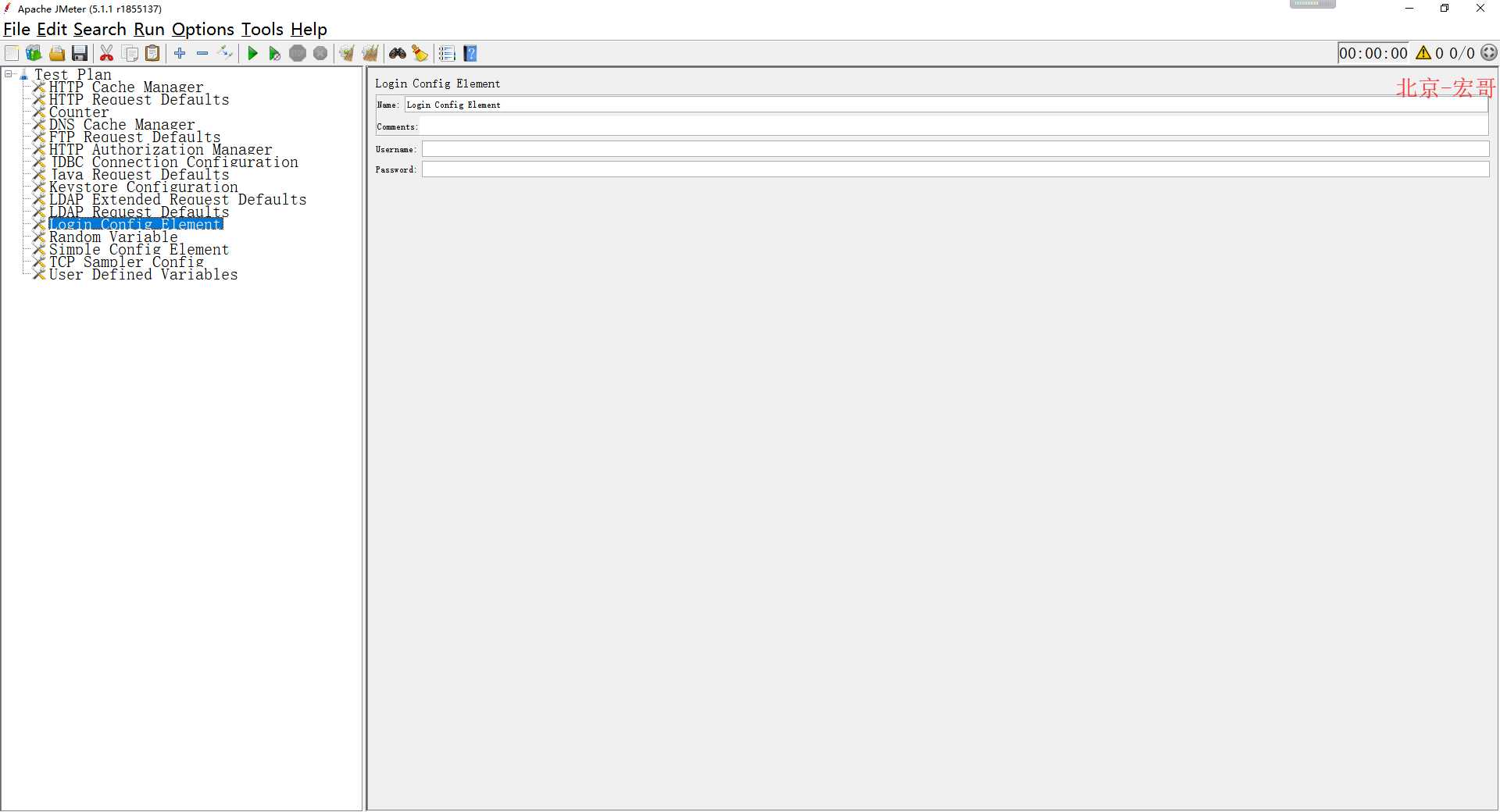Image resolution: width=1500 pixels, height=812 pixels.
Task: Toggle the selected element enabled state
Action: (225, 53)
